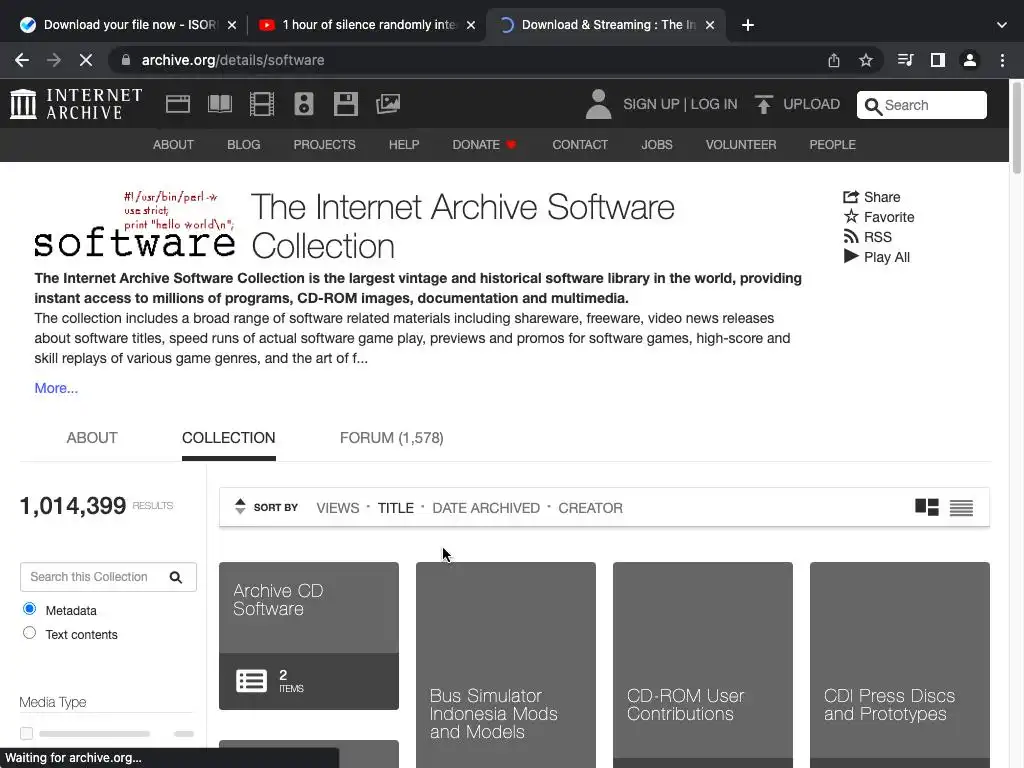
Task: Open the CD-ROM User Contributions tile
Action: (703, 665)
